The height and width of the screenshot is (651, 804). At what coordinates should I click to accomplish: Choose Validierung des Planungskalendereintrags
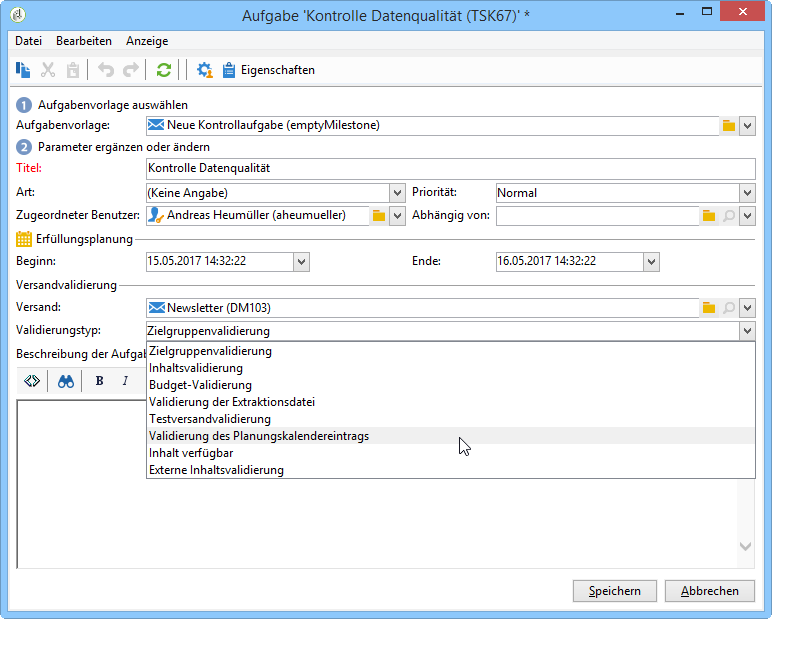(451, 436)
